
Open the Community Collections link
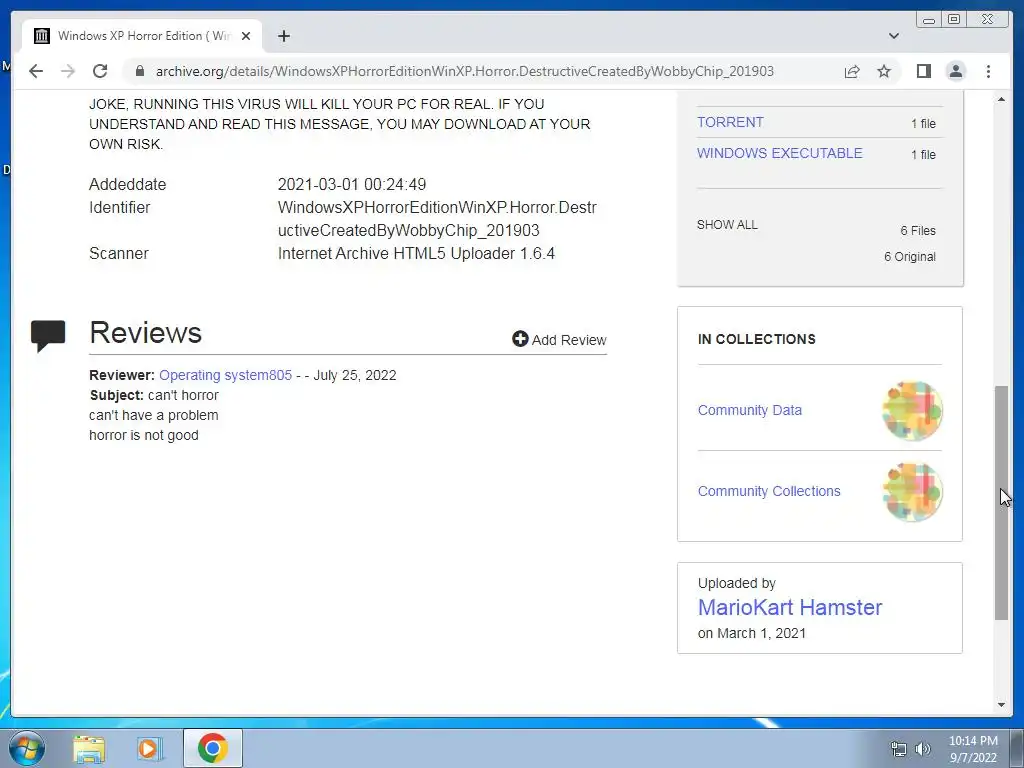pyautogui.click(x=769, y=491)
